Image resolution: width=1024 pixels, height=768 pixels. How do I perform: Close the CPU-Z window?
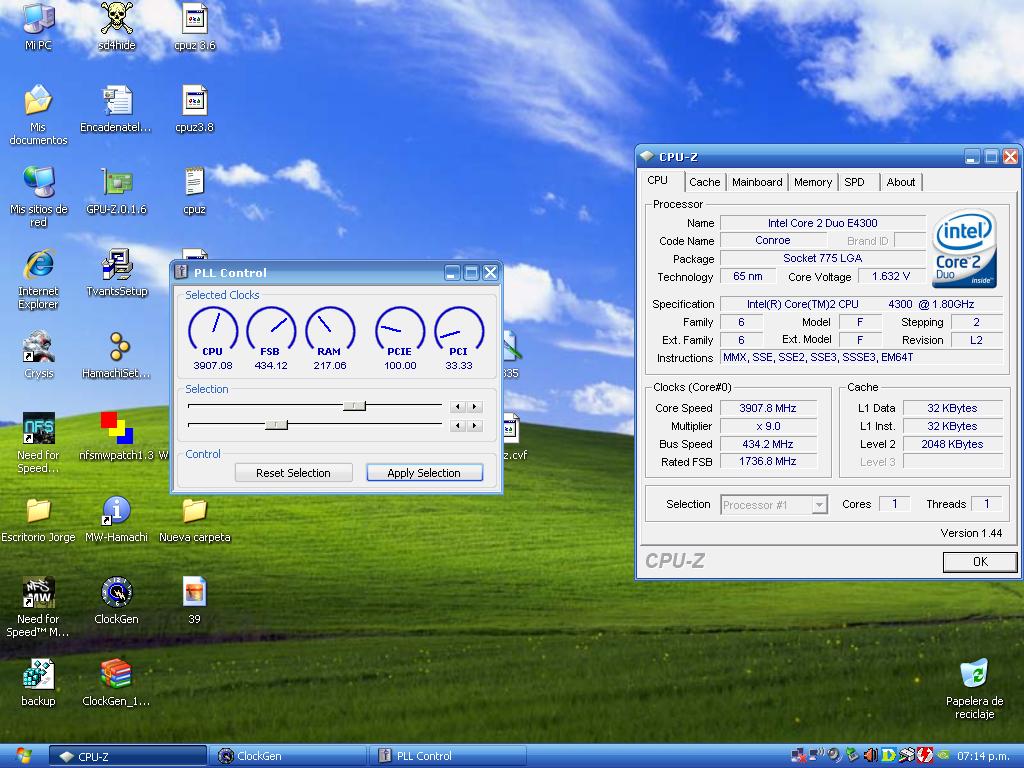coord(1010,157)
